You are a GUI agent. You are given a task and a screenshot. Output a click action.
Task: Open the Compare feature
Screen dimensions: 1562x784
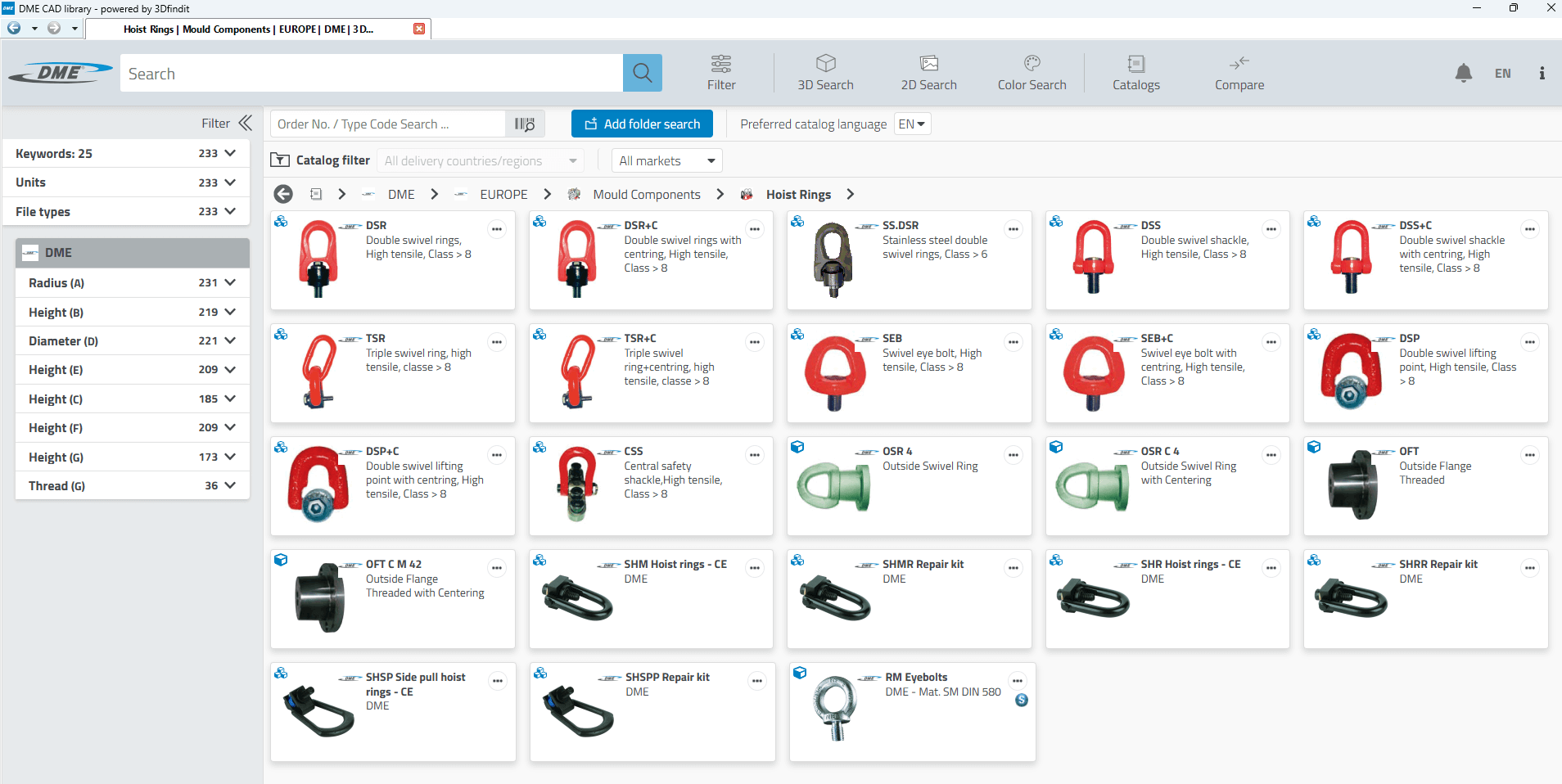point(1239,73)
